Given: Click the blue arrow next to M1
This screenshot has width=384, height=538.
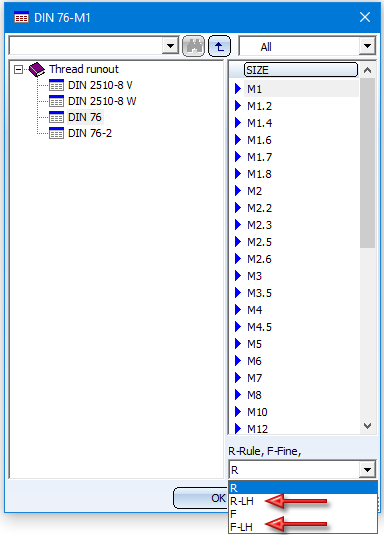Looking at the screenshot, I should [238, 89].
